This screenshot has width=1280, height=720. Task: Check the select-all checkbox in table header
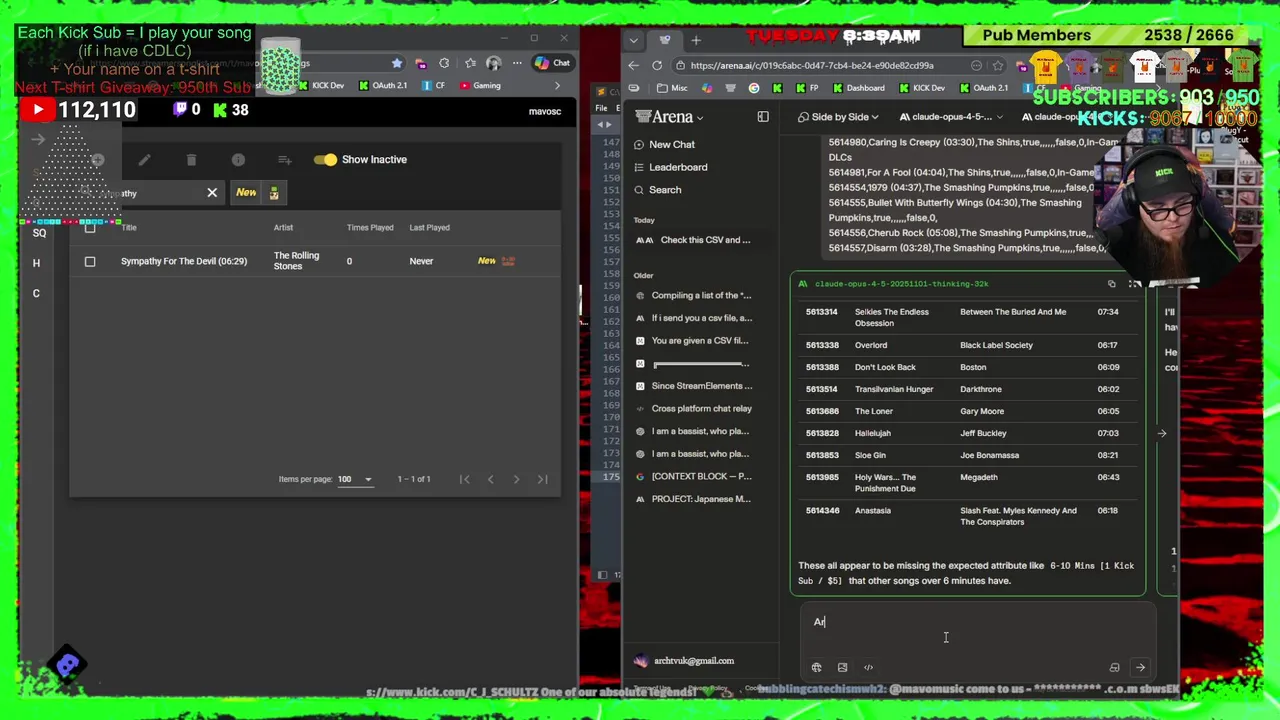click(x=90, y=227)
